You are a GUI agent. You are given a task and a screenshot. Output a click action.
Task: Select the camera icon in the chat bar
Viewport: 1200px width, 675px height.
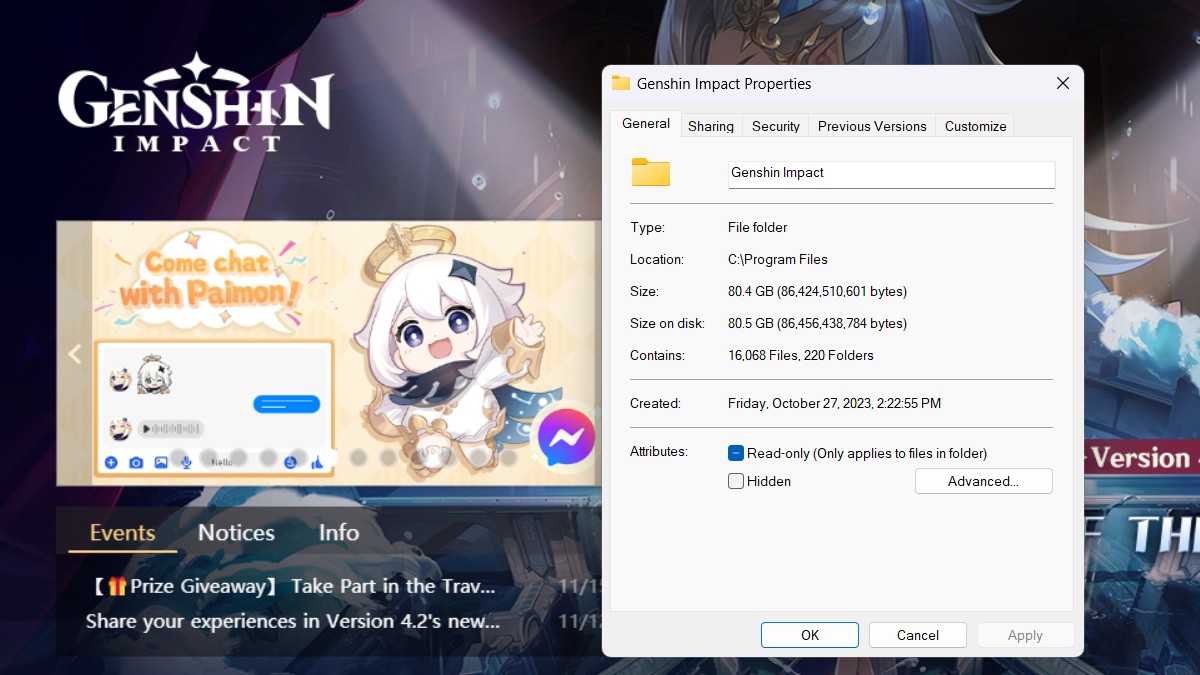pyautogui.click(x=136, y=463)
